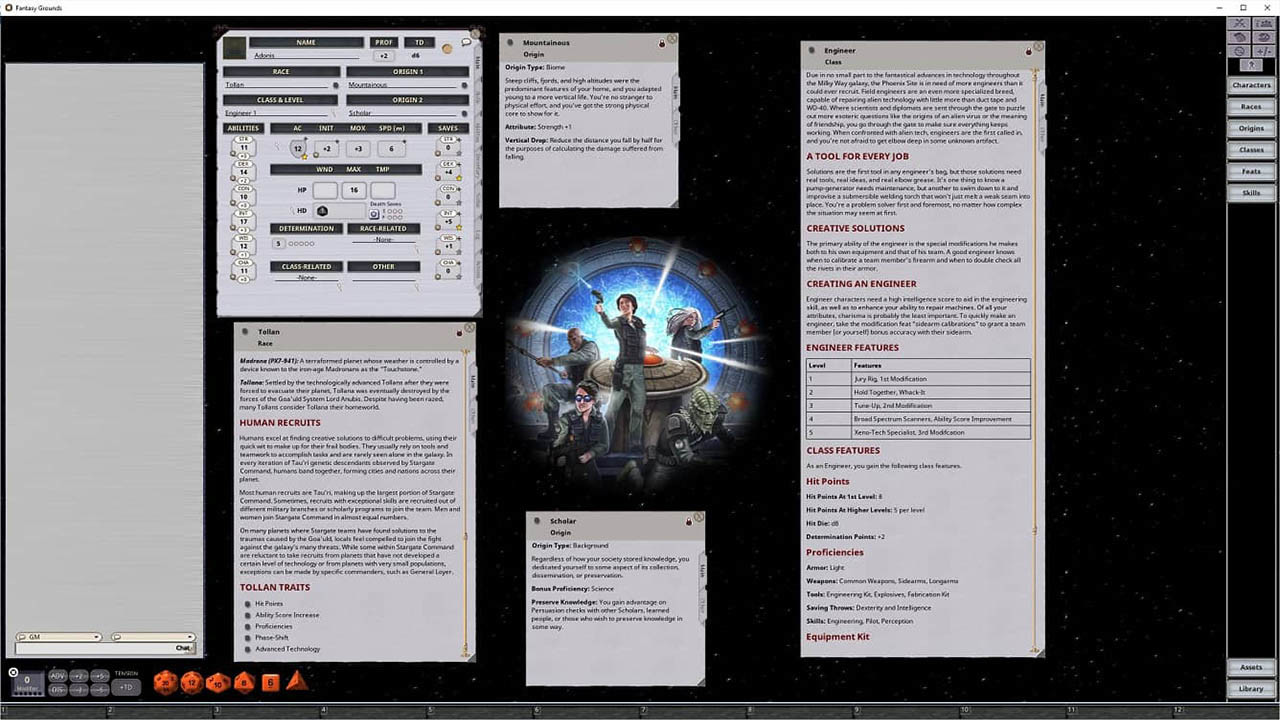Click the speech bubble icon on Adonis' sheet
Image resolution: width=1280 pixels, height=720 pixels.
(x=466, y=42)
